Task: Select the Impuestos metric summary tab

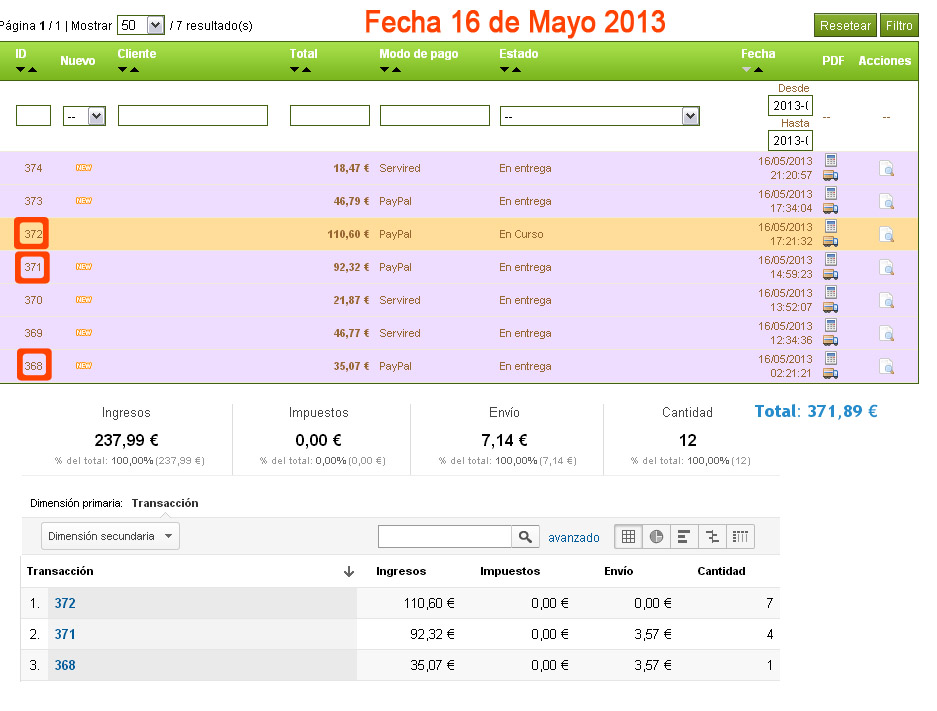Action: (319, 437)
